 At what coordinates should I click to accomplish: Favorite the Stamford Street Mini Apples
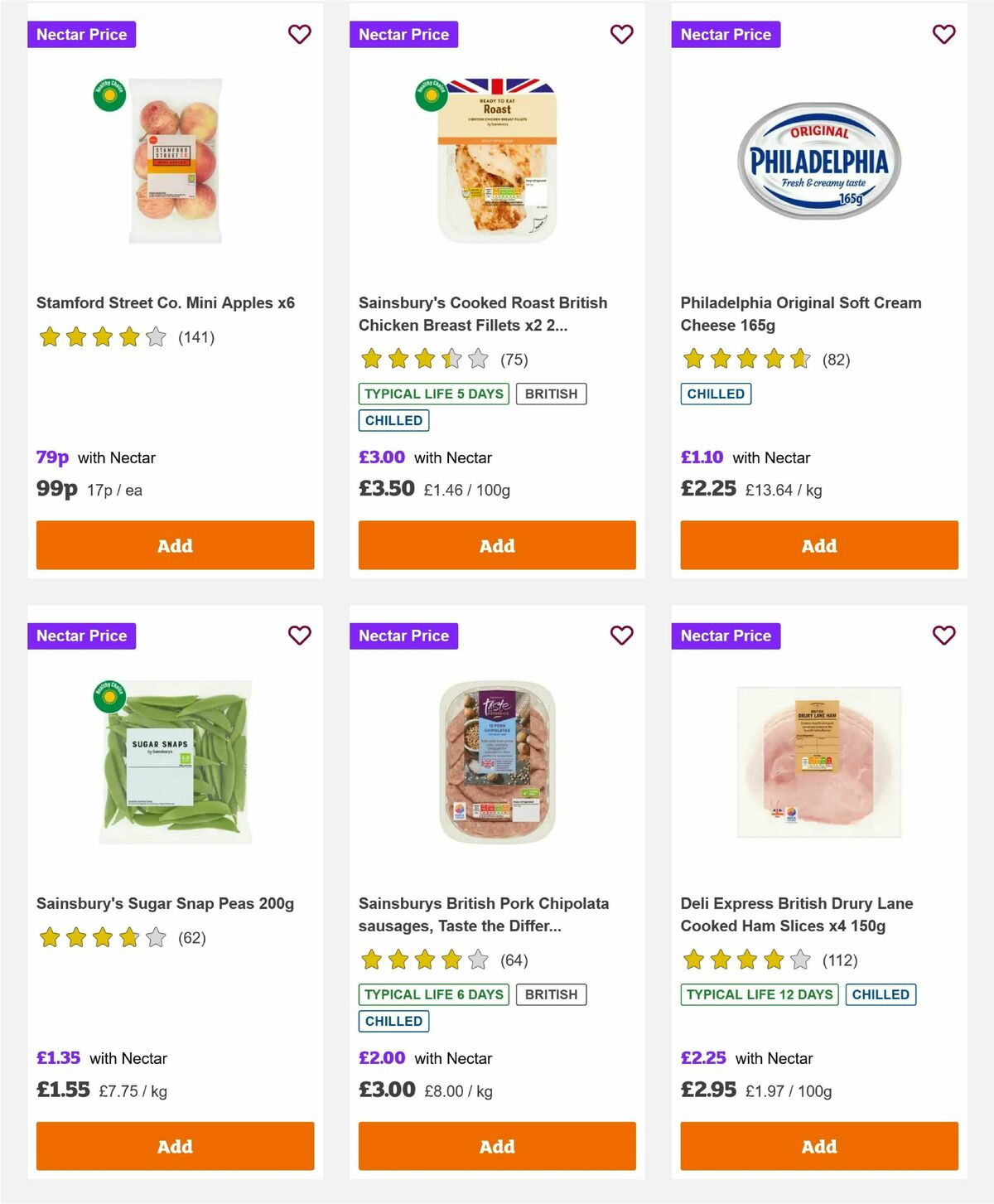299,34
